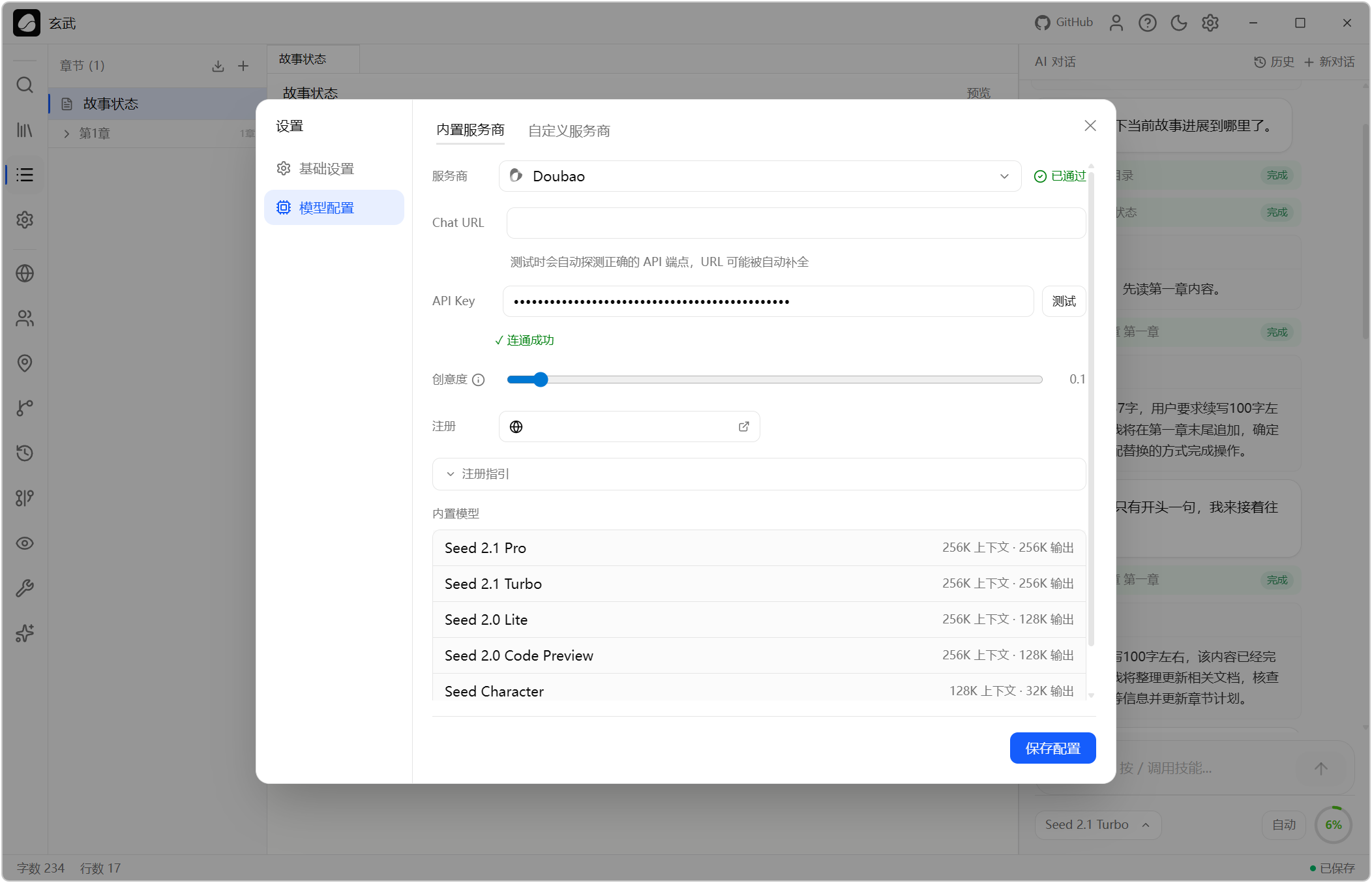
Task: Select the chapter list icon in sidebar
Action: pos(25,175)
